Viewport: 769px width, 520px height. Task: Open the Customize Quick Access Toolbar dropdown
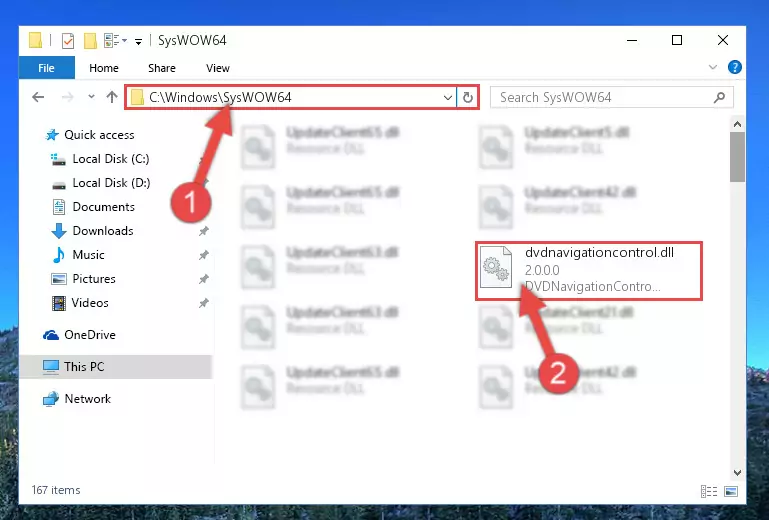[139, 42]
